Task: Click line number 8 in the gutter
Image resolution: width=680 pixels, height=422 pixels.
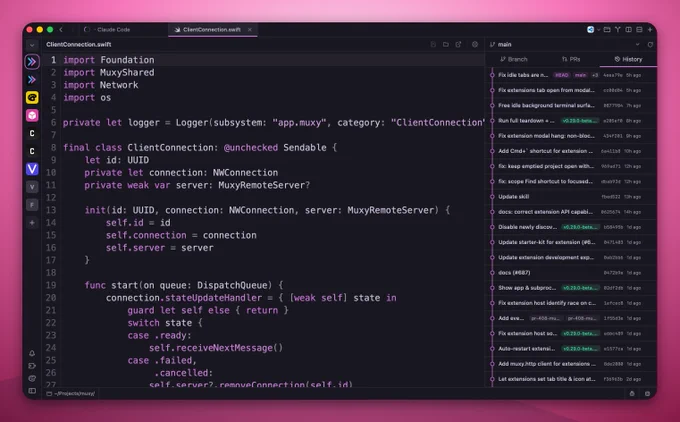Action: pos(53,147)
